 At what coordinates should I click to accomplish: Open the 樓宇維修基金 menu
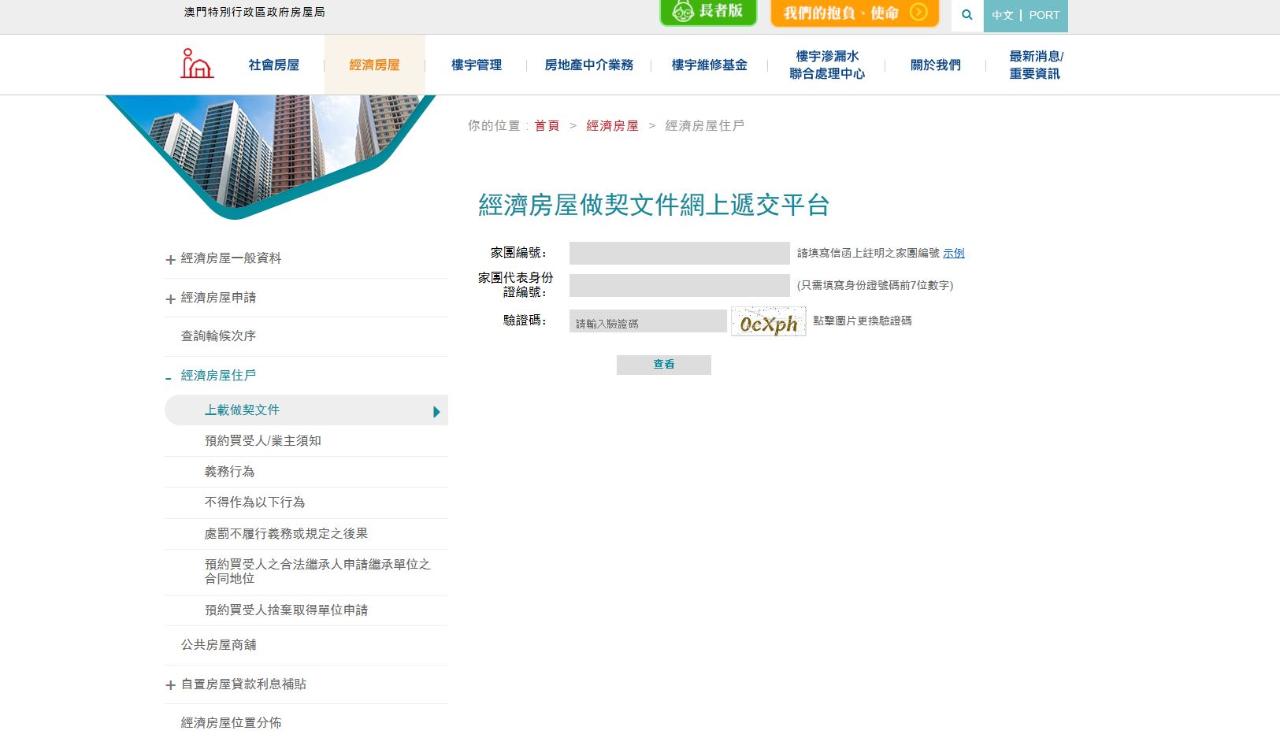709,65
